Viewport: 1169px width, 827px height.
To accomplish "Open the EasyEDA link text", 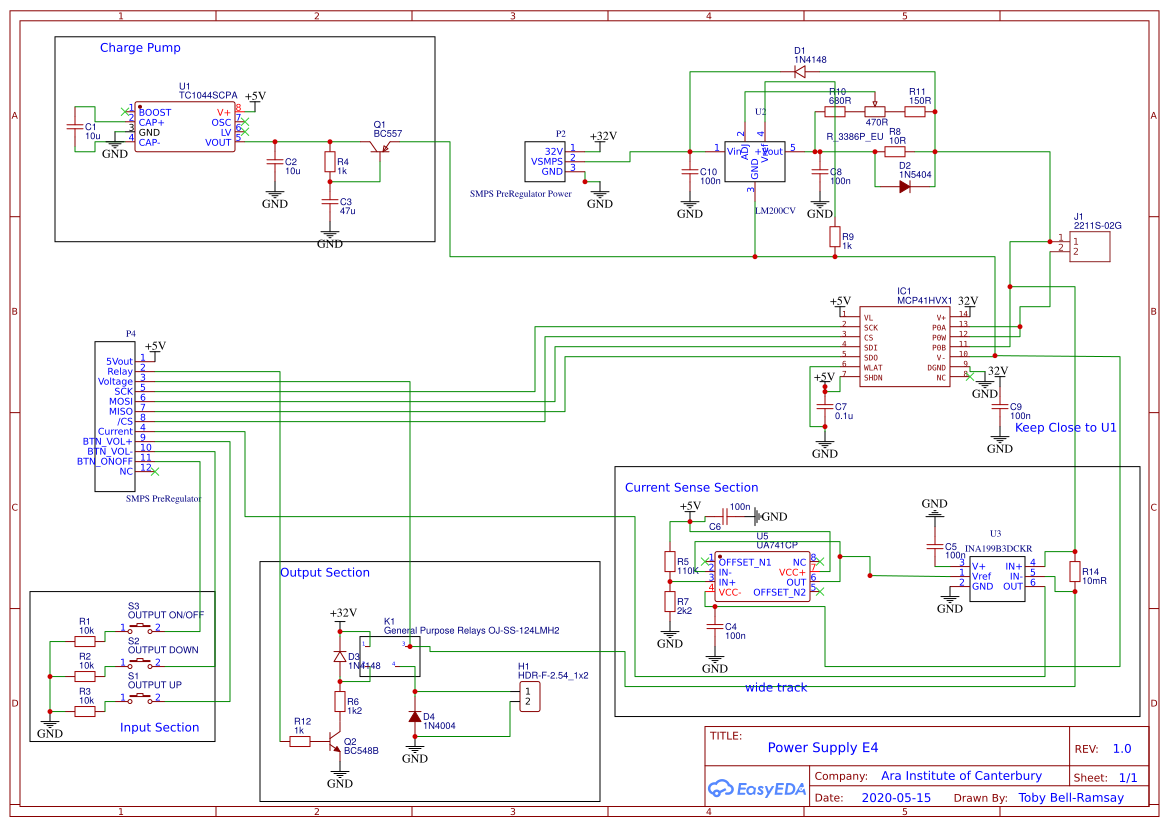I will pyautogui.click(x=773, y=790).
